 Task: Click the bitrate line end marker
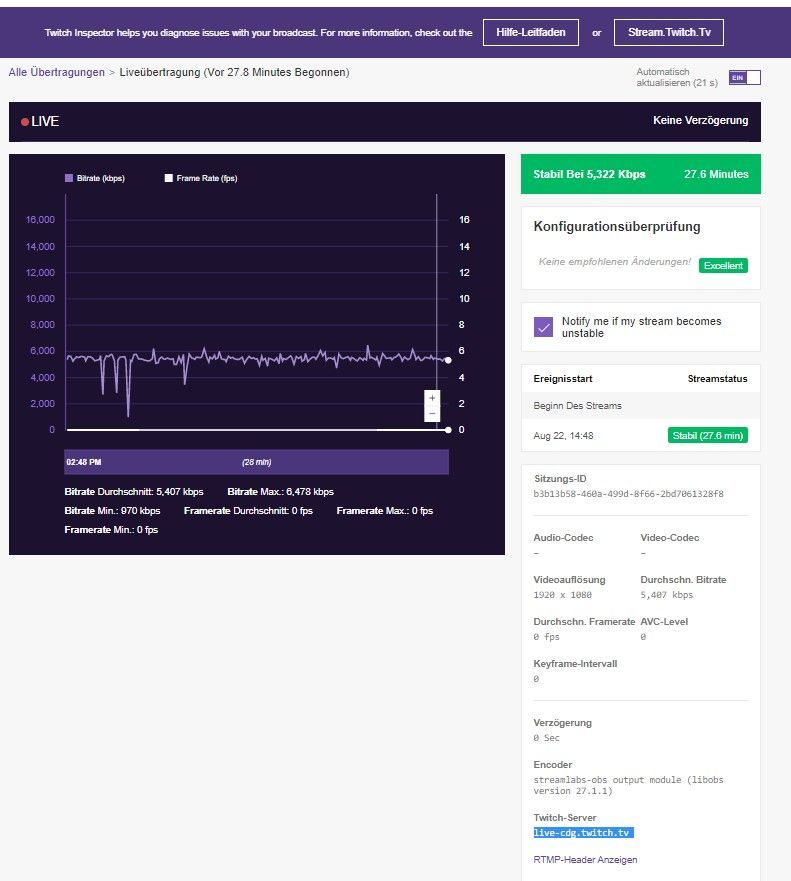(x=448, y=360)
